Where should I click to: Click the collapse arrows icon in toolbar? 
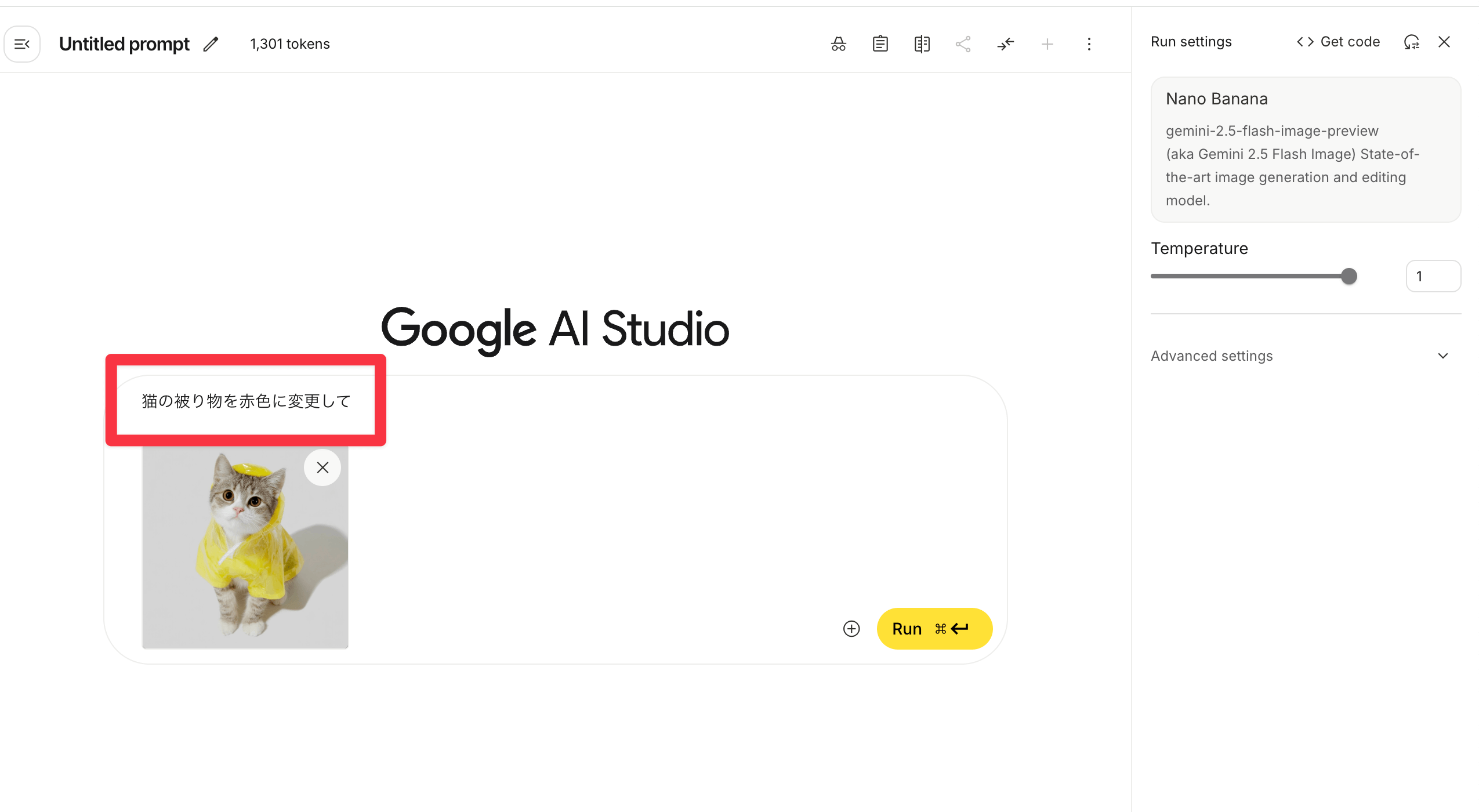tap(1005, 44)
